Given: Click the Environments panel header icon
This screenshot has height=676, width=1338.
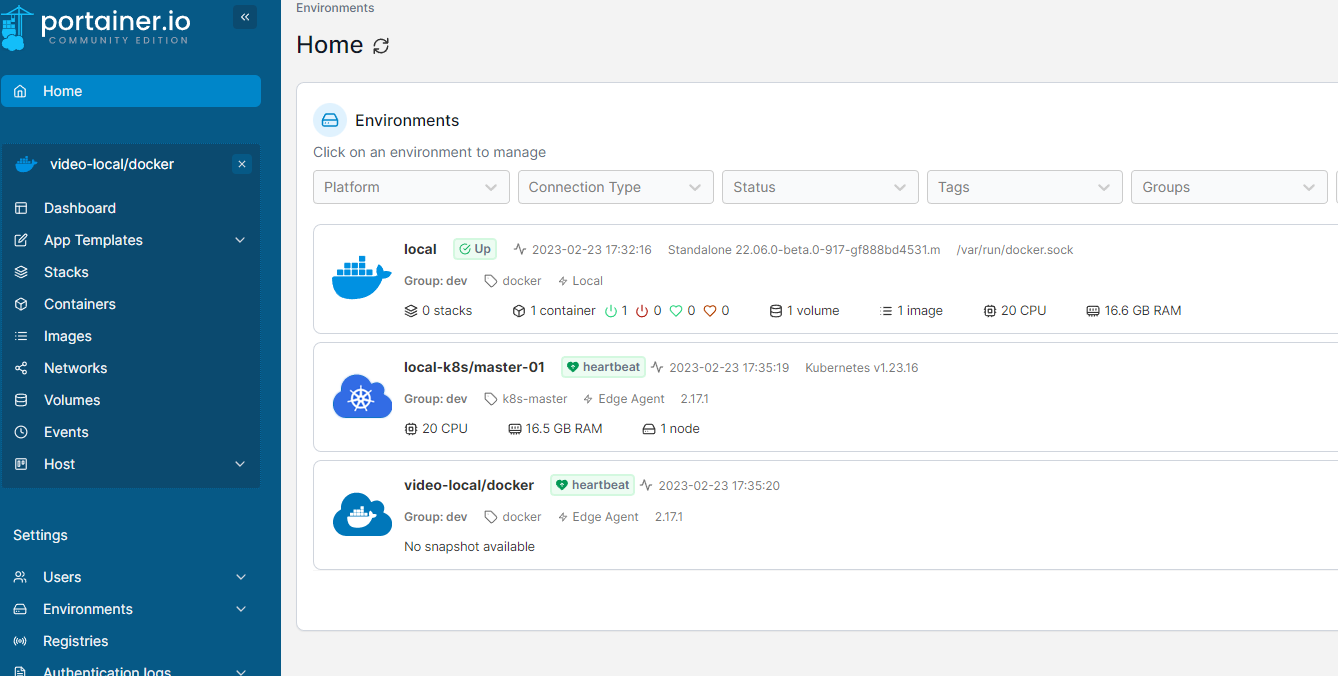Looking at the screenshot, I should [x=330, y=120].
